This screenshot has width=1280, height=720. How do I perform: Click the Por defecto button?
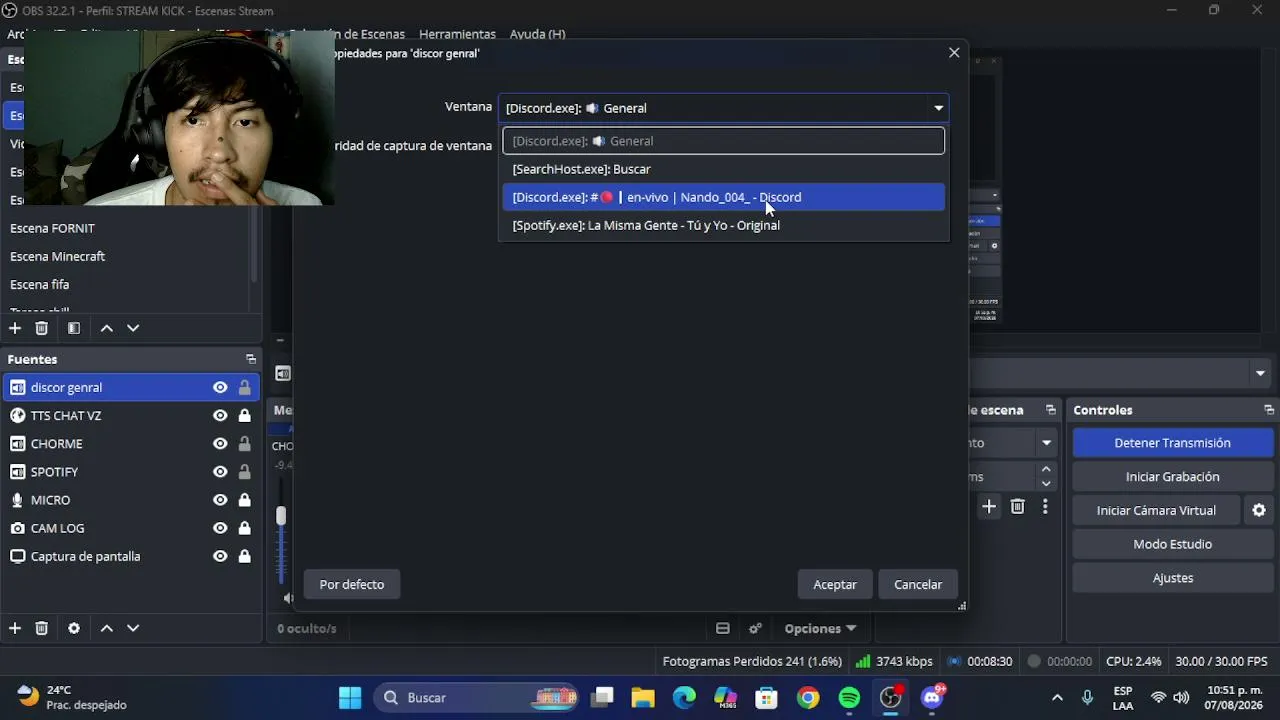tap(352, 584)
